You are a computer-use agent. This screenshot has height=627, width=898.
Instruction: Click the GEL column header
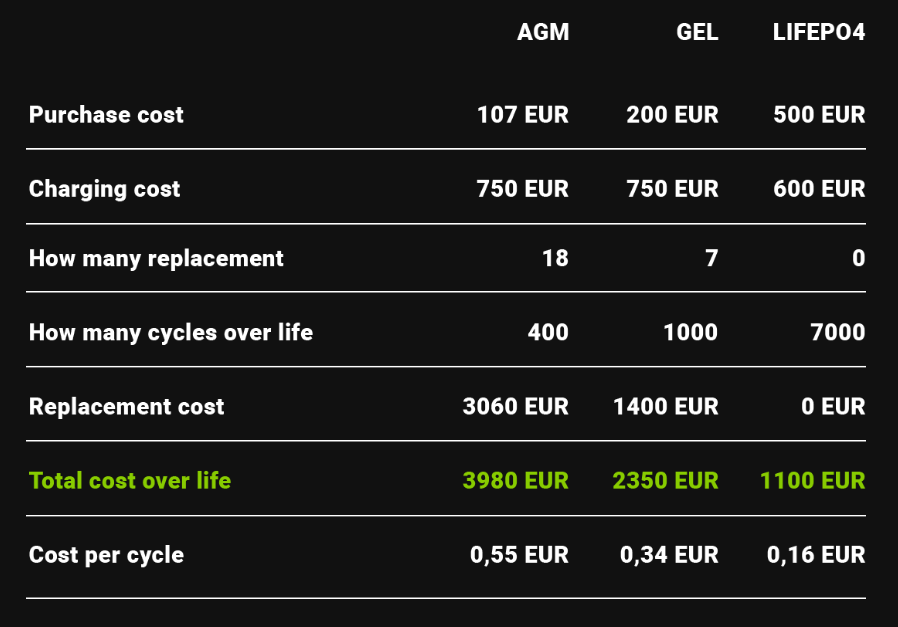coord(697,32)
